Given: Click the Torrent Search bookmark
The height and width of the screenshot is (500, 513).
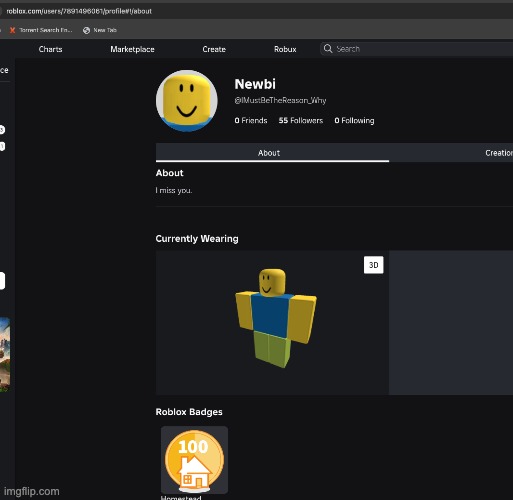Looking at the screenshot, I should (x=41, y=30).
